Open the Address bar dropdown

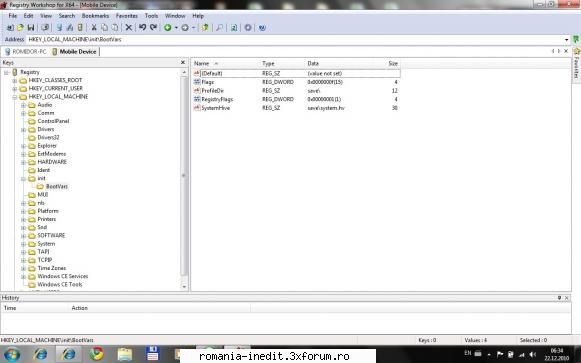(x=567, y=40)
